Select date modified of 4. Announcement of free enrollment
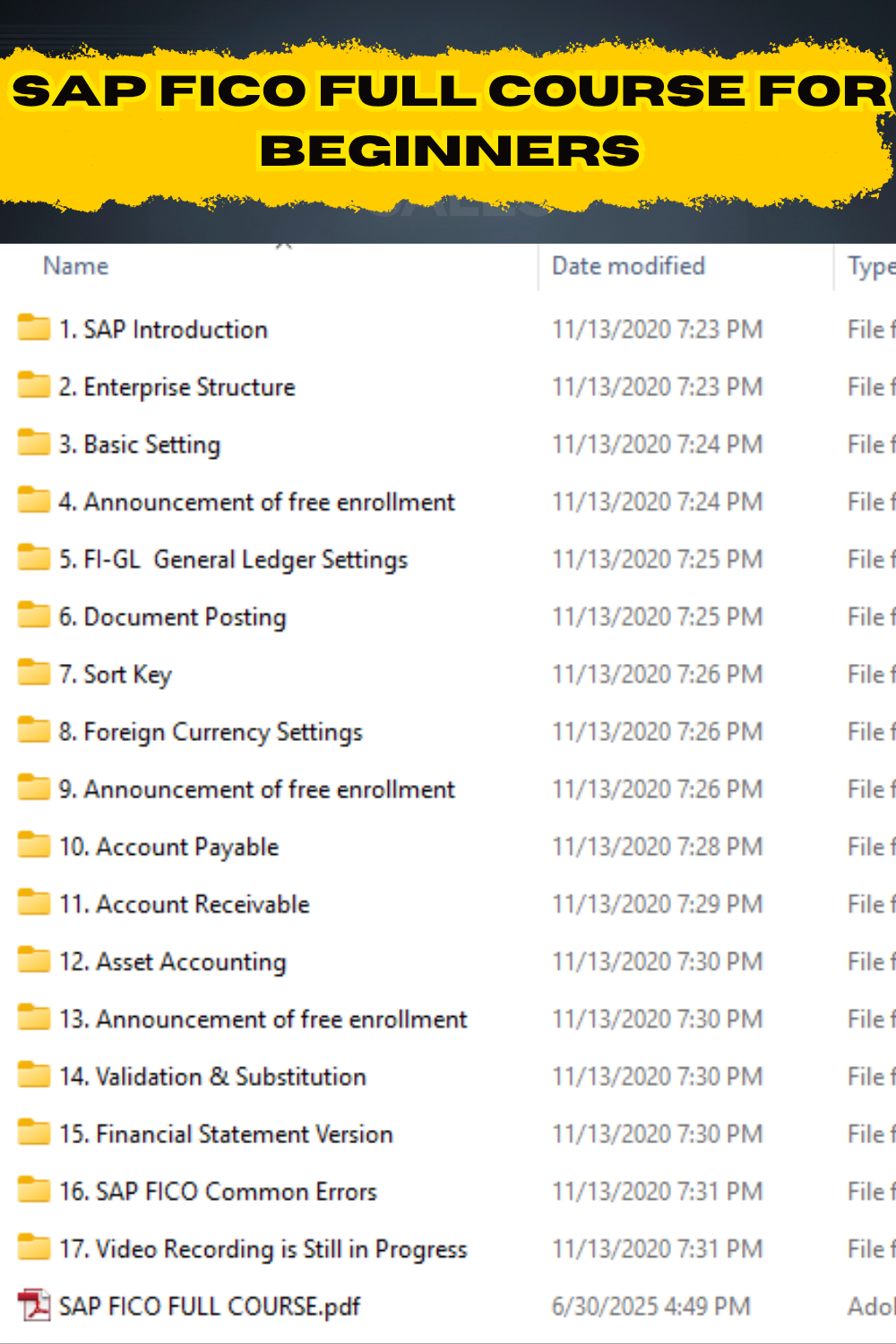Screen dimensions: 896x1344 pyautogui.click(x=658, y=502)
